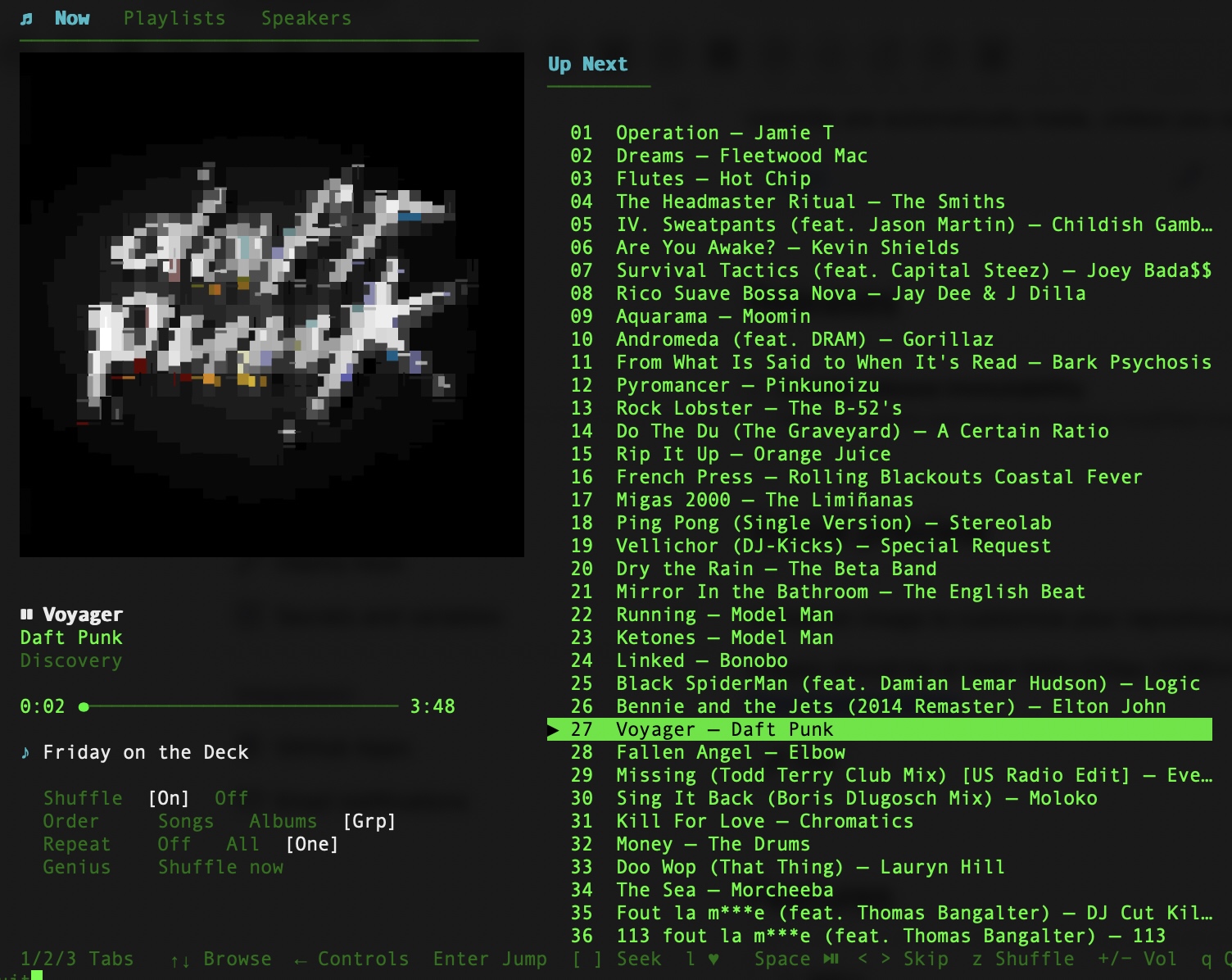Select queue row Linked — Bonobo

point(880,660)
